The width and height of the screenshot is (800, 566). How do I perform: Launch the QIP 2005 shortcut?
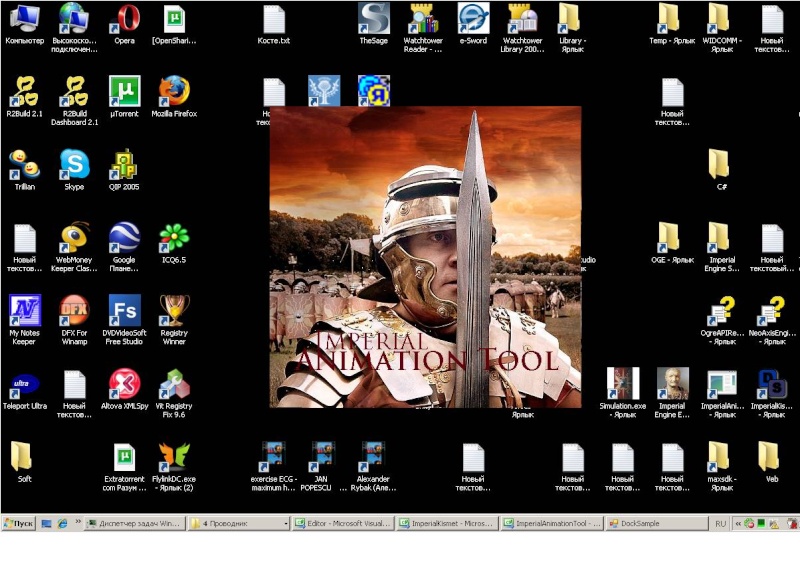(124, 170)
